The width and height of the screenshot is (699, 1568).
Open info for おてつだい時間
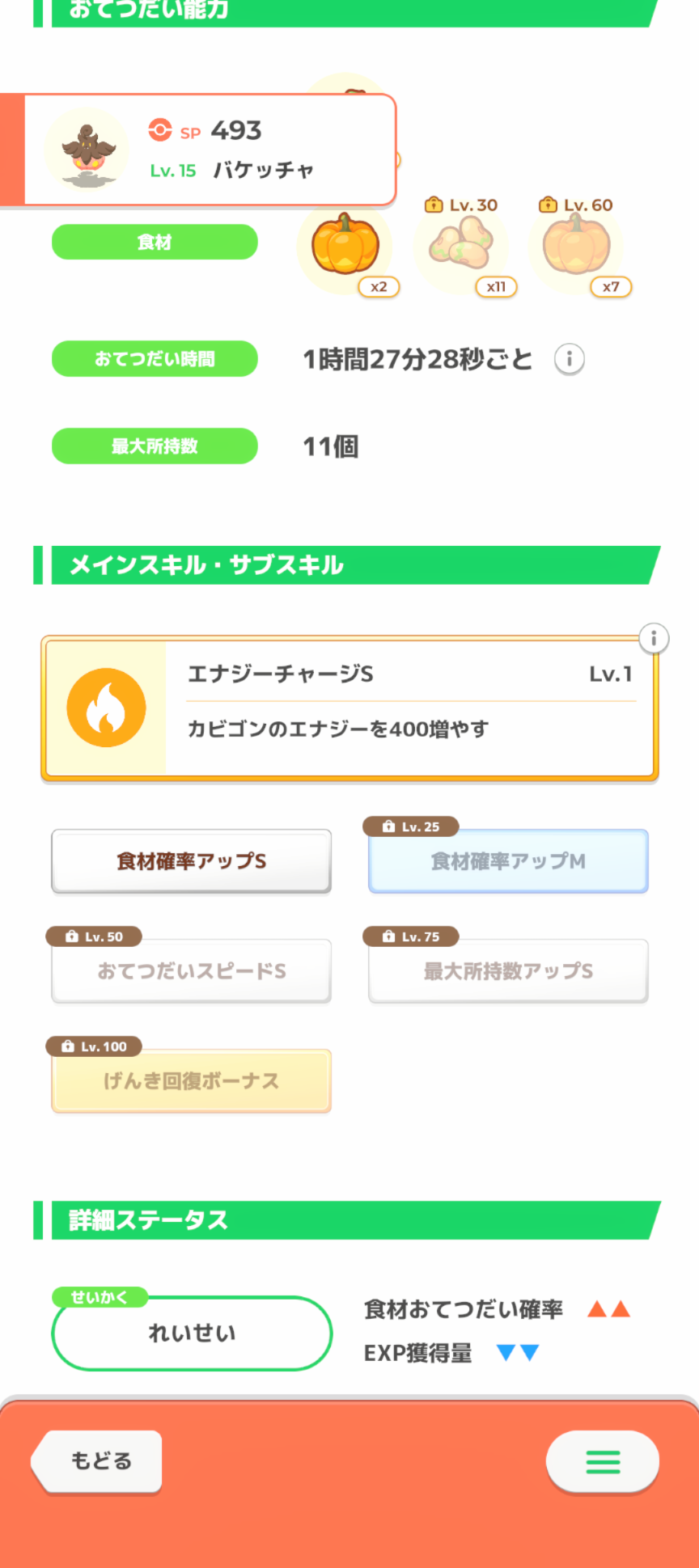tap(570, 359)
